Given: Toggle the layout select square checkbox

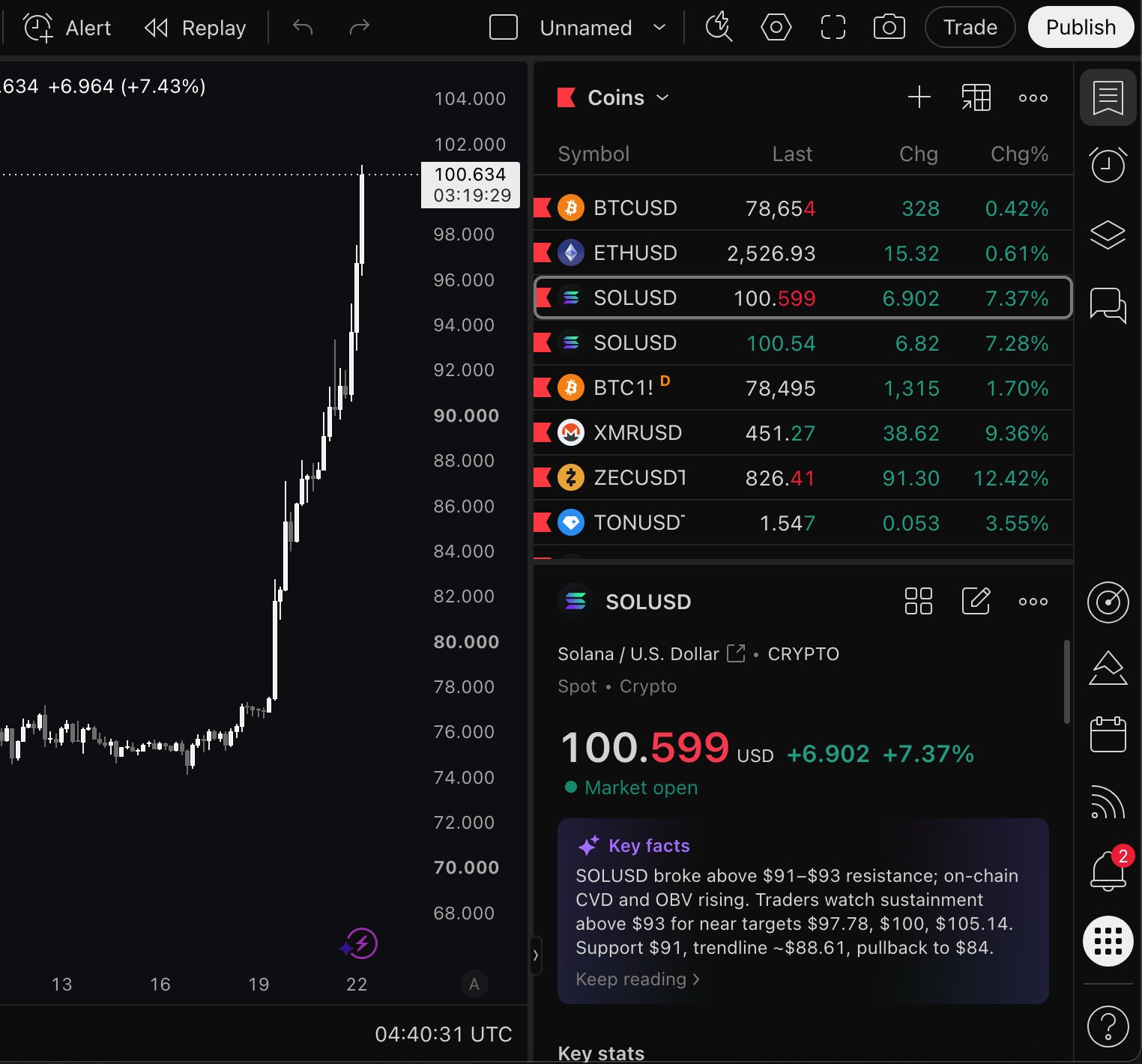Looking at the screenshot, I should click(504, 28).
